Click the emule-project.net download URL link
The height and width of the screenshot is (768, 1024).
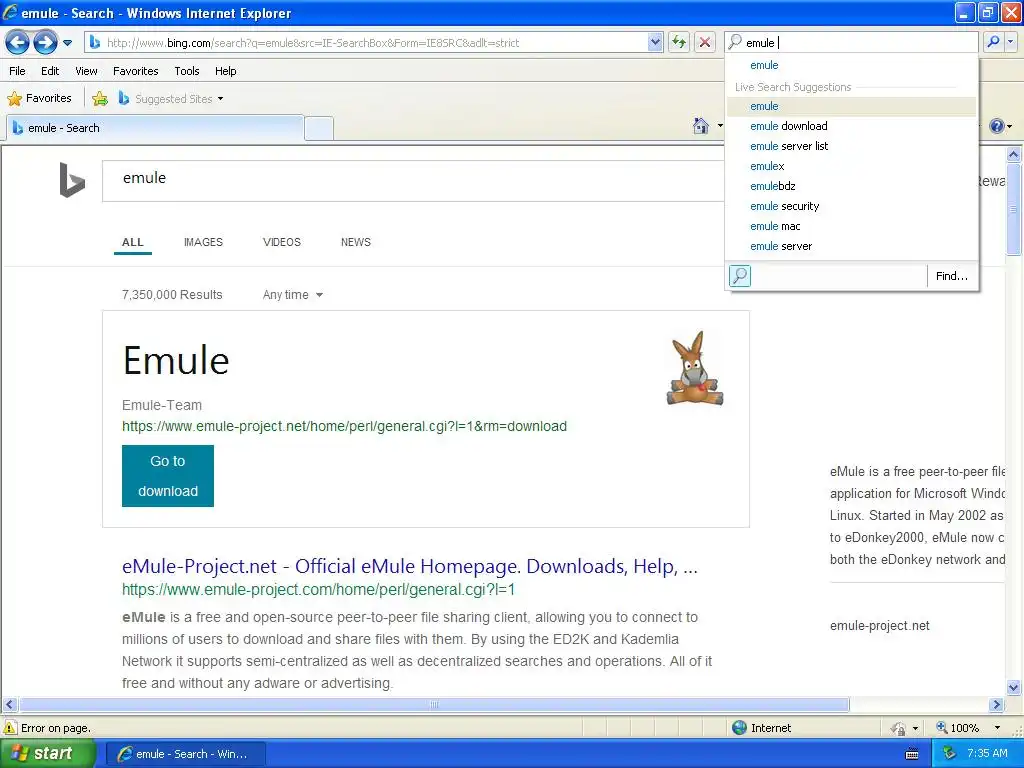click(344, 426)
